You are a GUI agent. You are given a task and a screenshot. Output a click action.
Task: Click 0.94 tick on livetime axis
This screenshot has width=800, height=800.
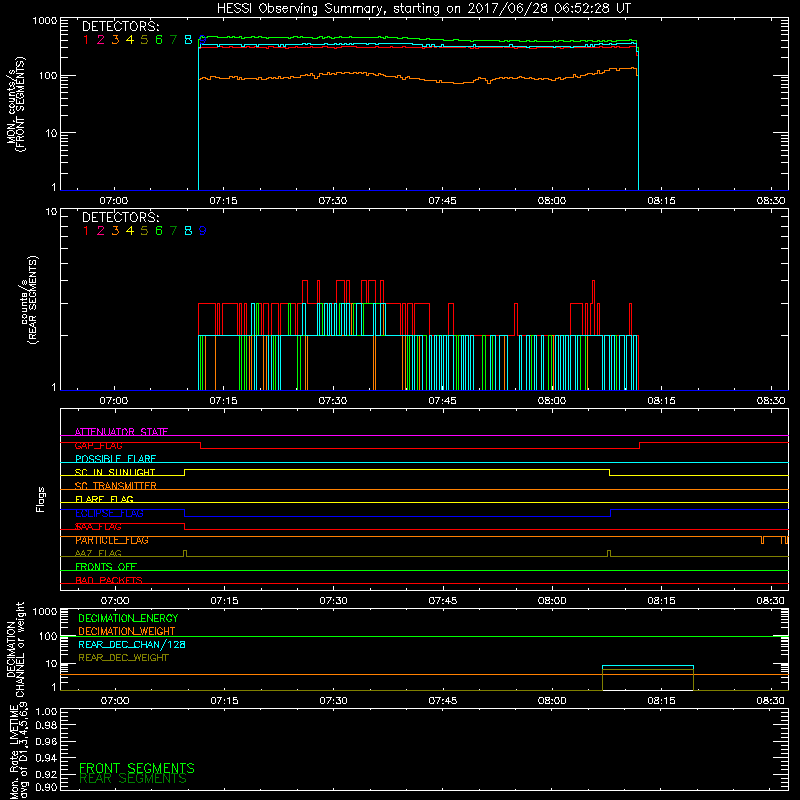point(46,757)
